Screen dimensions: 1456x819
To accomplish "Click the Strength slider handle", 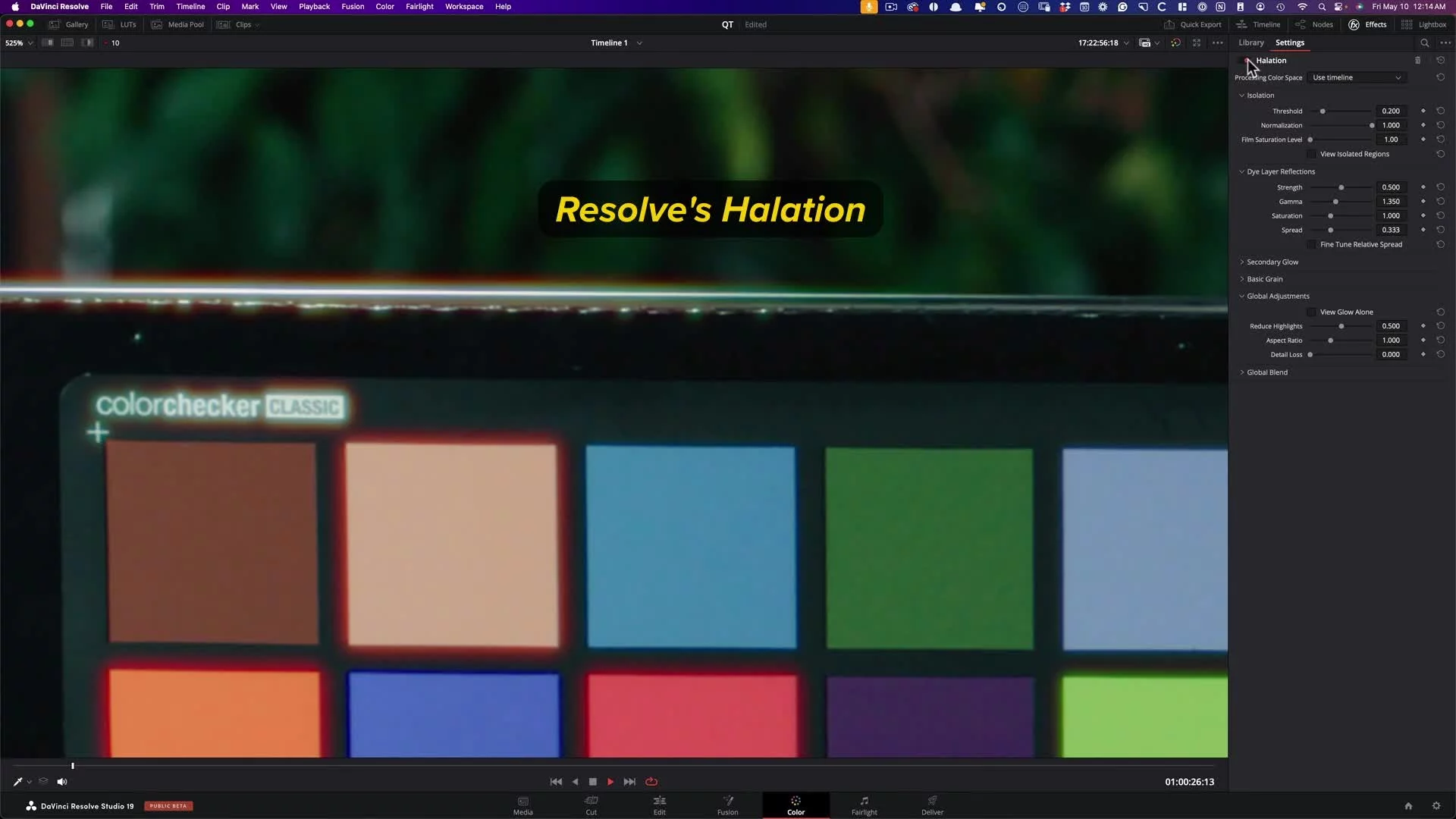I will (x=1341, y=187).
